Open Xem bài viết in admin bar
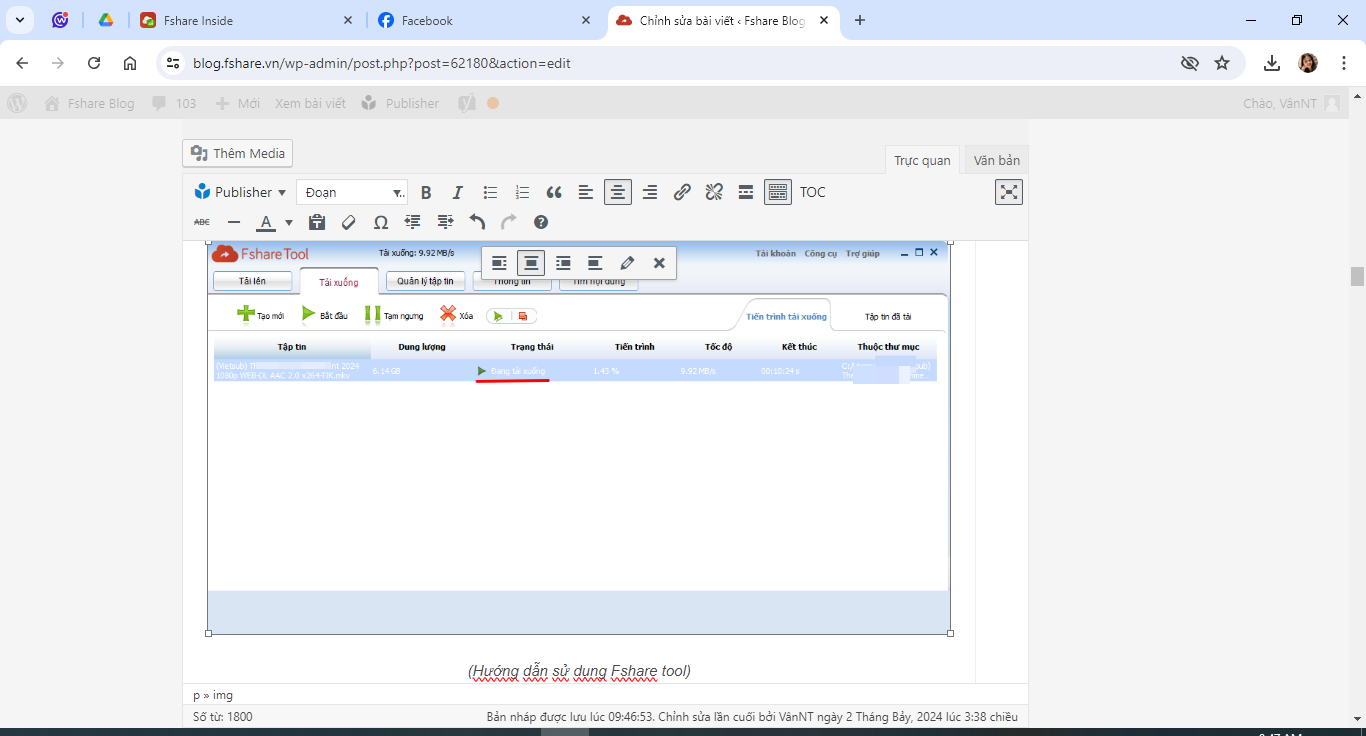This screenshot has height=736, width=1366. pyautogui.click(x=310, y=103)
